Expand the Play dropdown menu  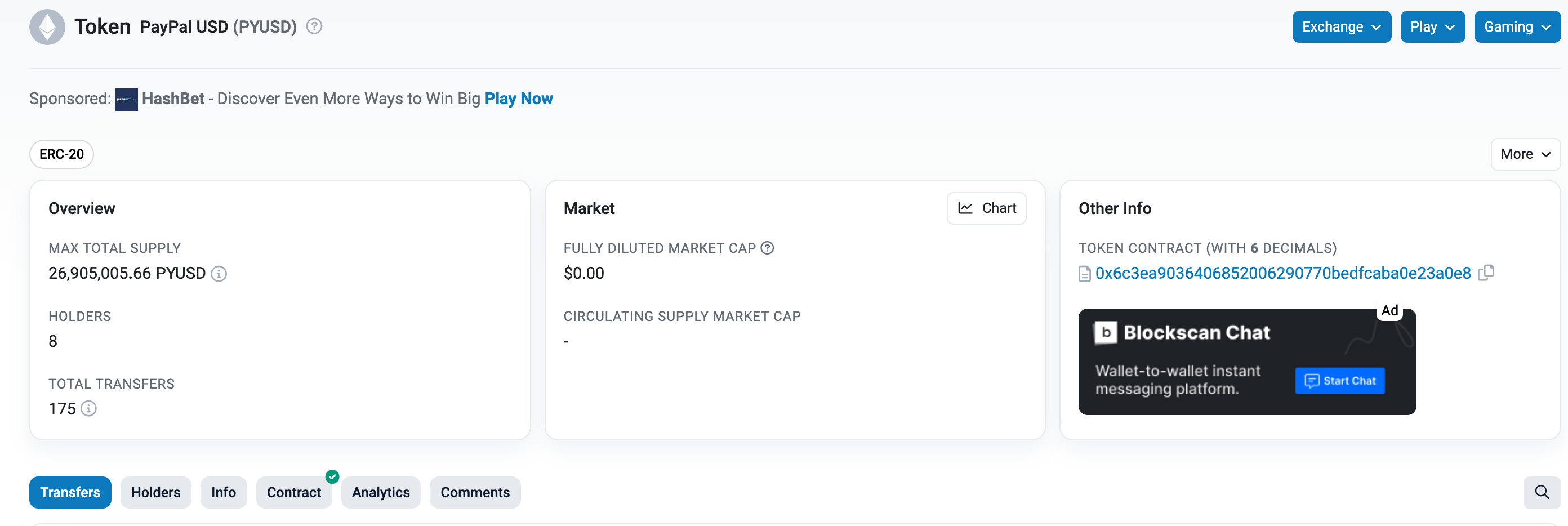tap(1432, 27)
